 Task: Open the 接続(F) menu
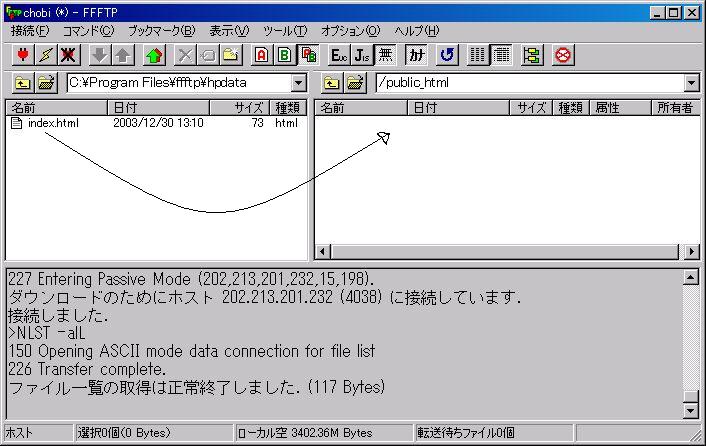pos(29,31)
